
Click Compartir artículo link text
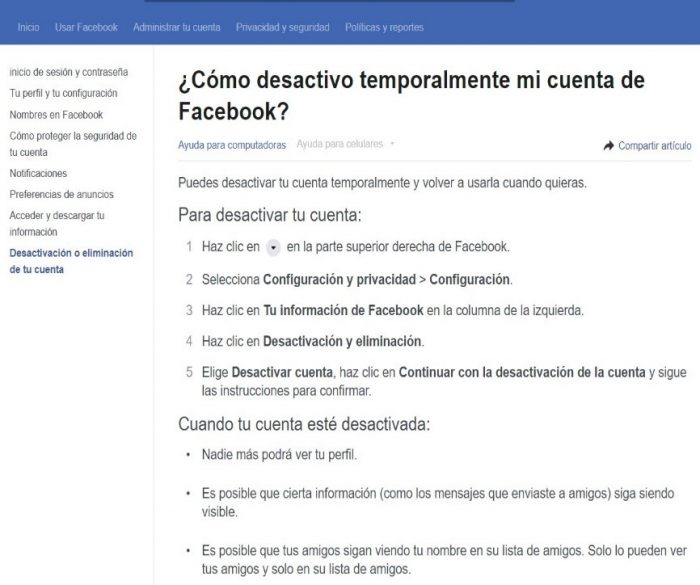tap(654, 146)
